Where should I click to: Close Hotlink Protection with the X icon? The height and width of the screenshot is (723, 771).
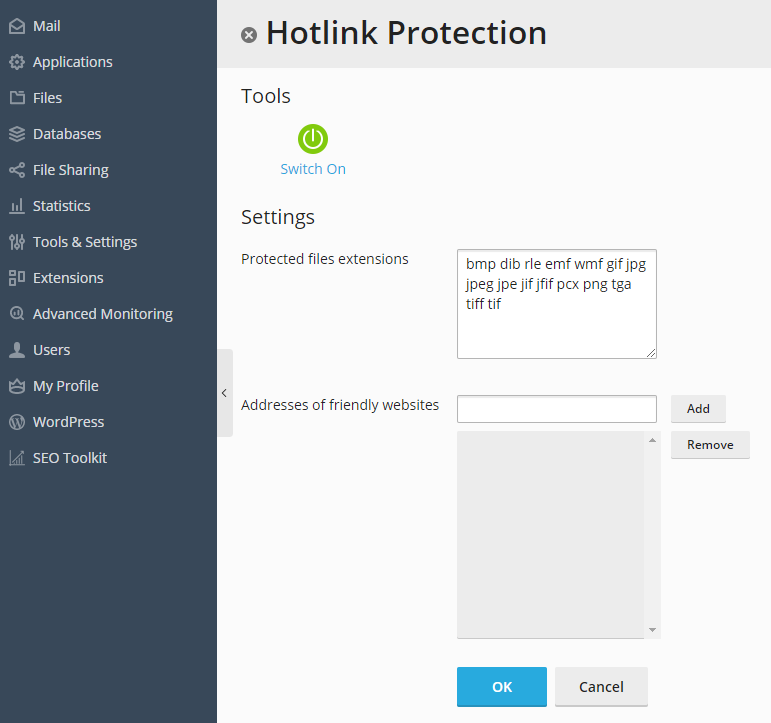tap(249, 35)
